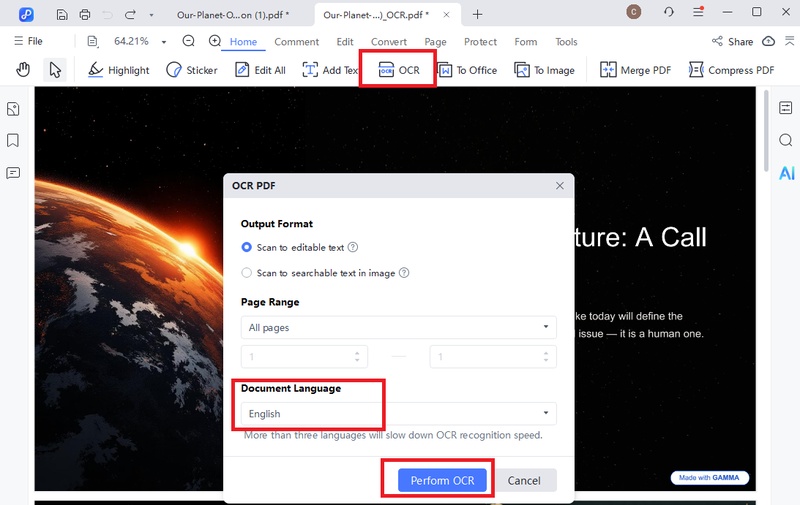This screenshot has height=505, width=800.
Task: Select the Edit ribbon tab
Action: point(345,42)
